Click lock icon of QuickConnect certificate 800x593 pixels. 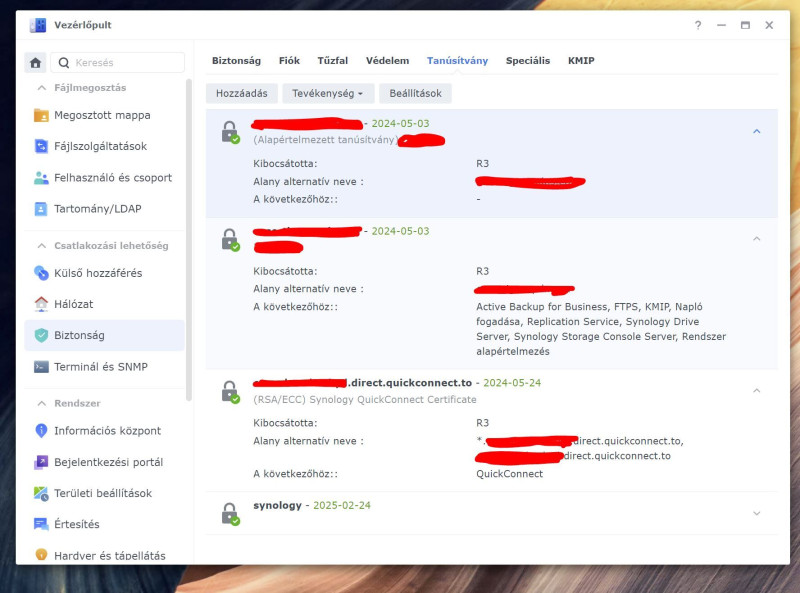230,392
